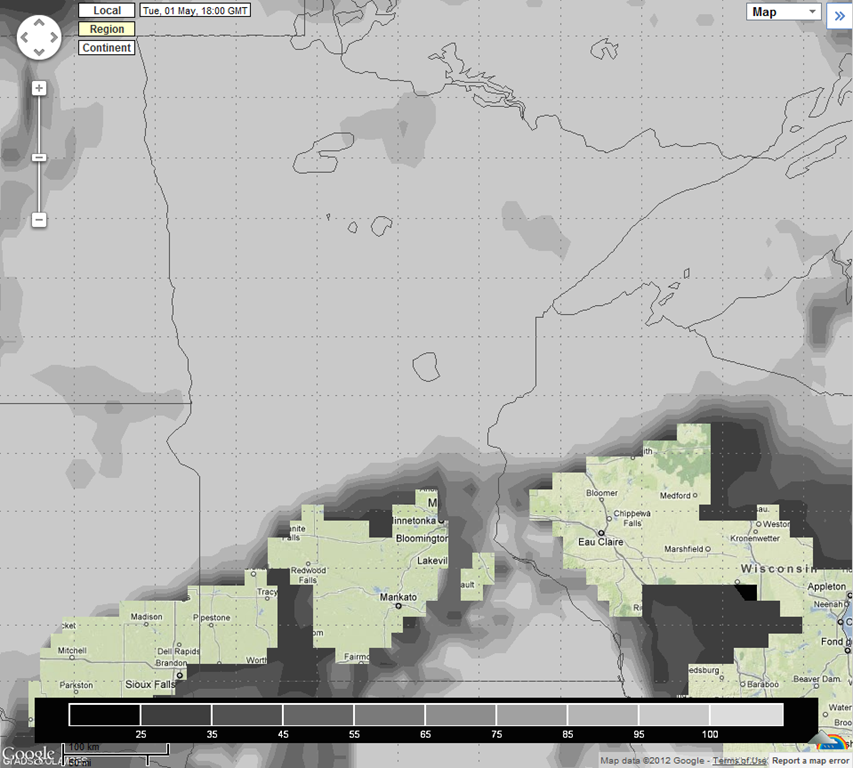Click the Mitchell city label
This screenshot has height=768, width=853.
(72, 650)
